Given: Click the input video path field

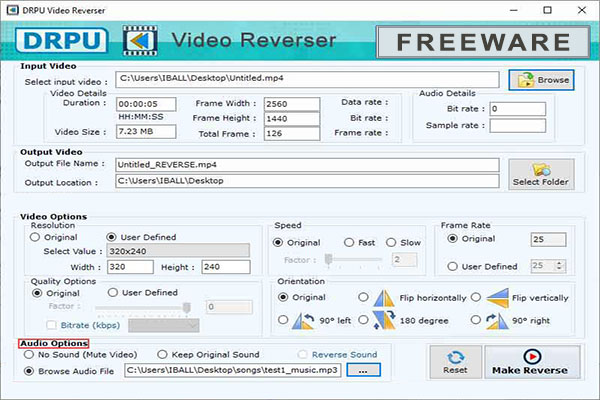Looking at the screenshot, I should [x=307, y=79].
